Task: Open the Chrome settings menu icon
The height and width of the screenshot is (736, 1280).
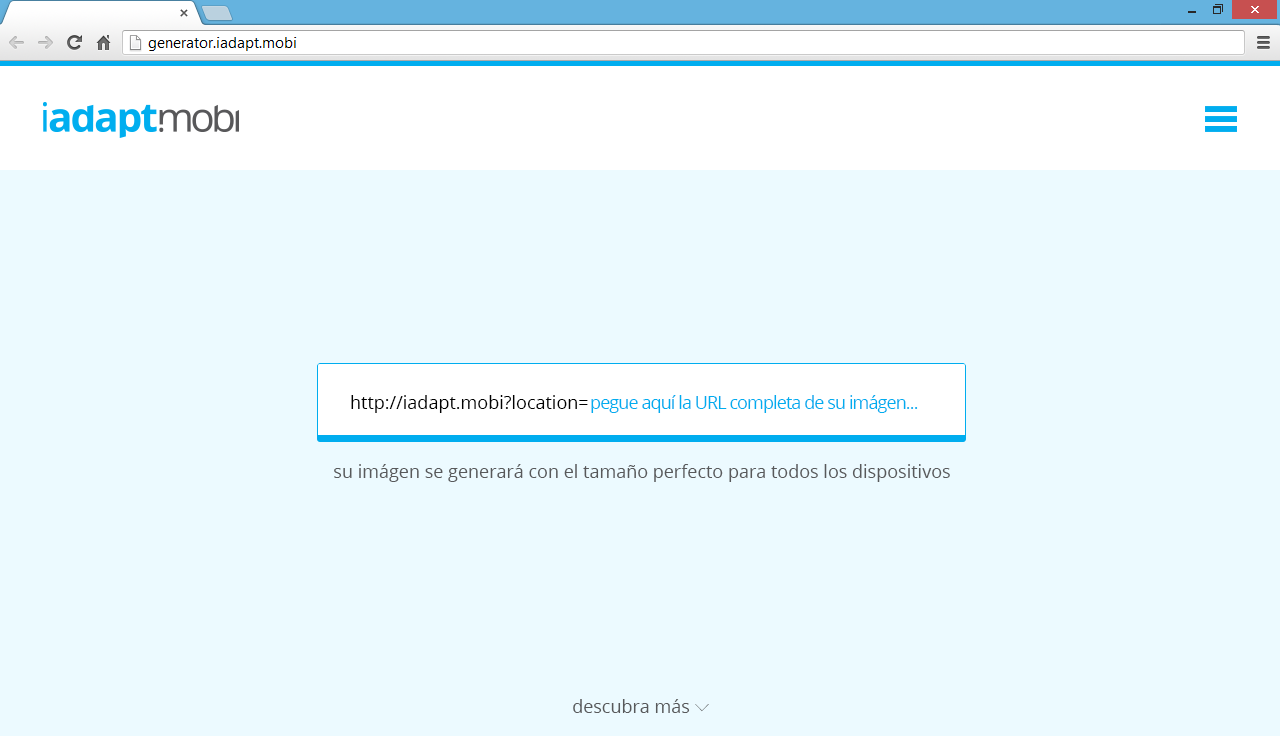Action: [x=1263, y=42]
